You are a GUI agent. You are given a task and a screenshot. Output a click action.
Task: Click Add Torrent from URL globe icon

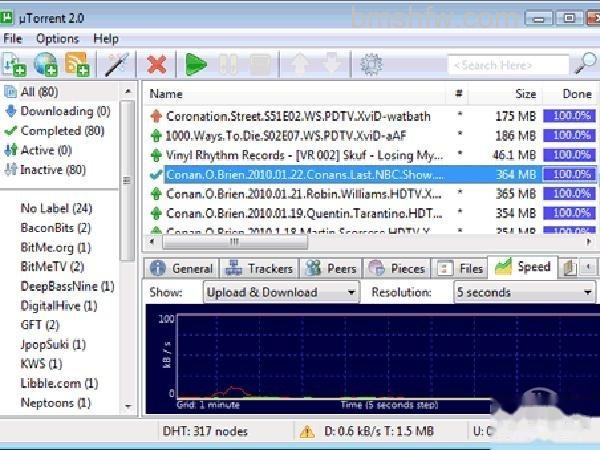click(x=46, y=64)
